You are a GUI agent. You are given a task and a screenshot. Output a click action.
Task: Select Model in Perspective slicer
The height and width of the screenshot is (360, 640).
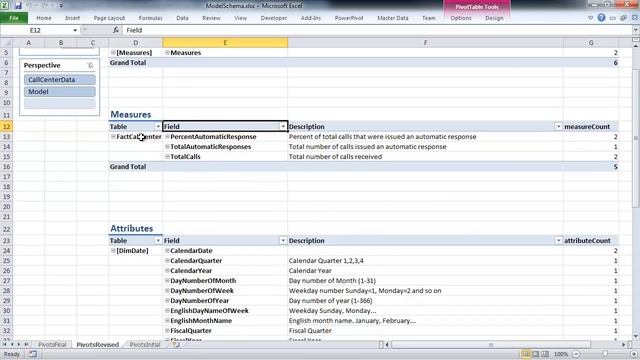click(60, 92)
